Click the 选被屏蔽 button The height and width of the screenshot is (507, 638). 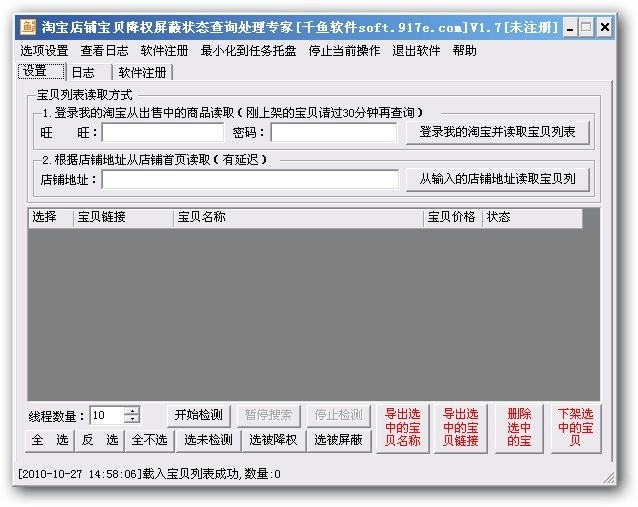[339, 440]
